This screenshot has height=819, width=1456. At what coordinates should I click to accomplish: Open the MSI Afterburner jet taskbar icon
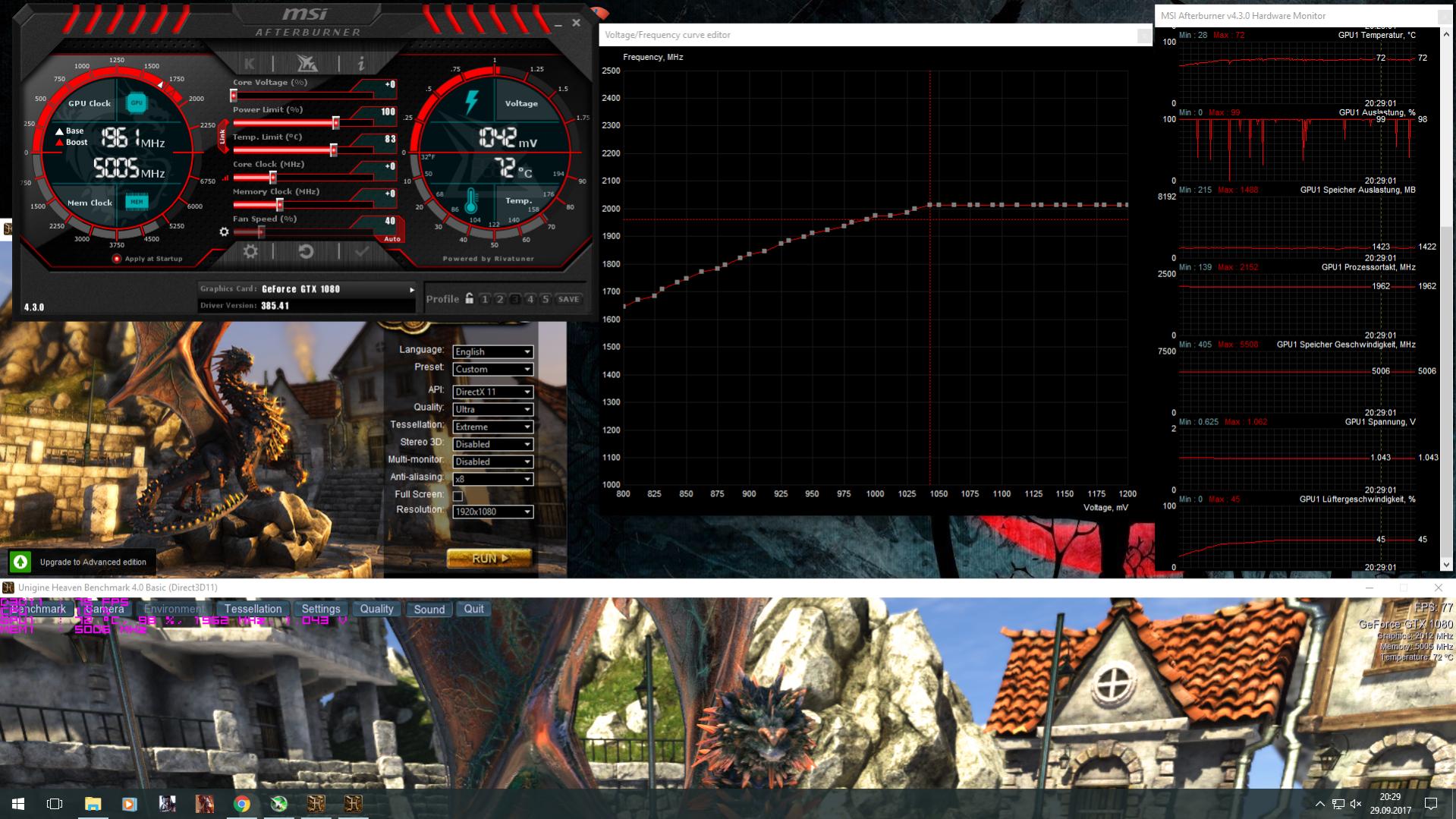coord(278,803)
